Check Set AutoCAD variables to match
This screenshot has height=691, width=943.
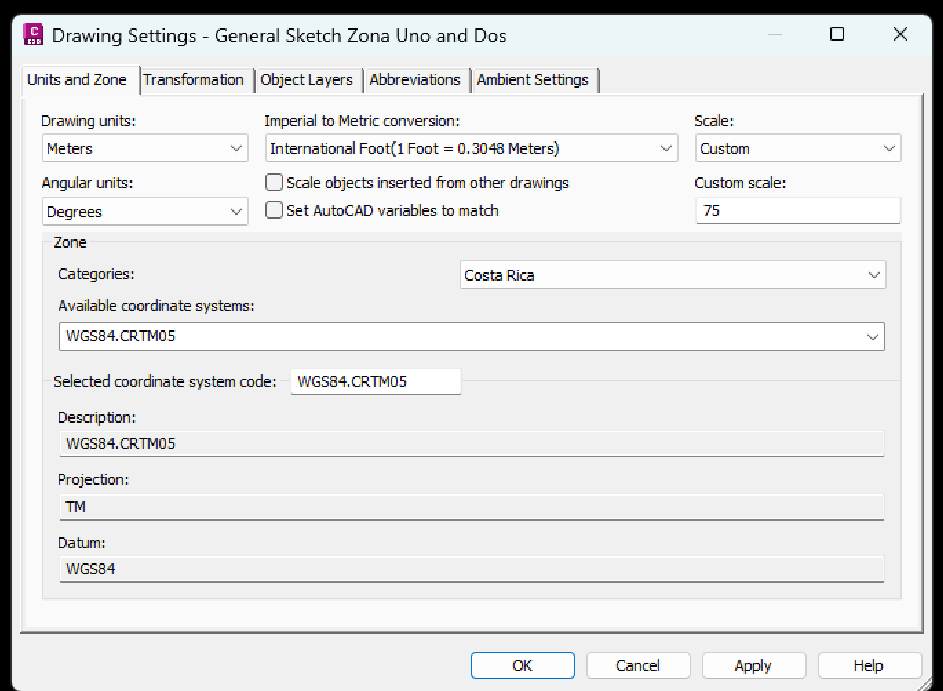[274, 211]
